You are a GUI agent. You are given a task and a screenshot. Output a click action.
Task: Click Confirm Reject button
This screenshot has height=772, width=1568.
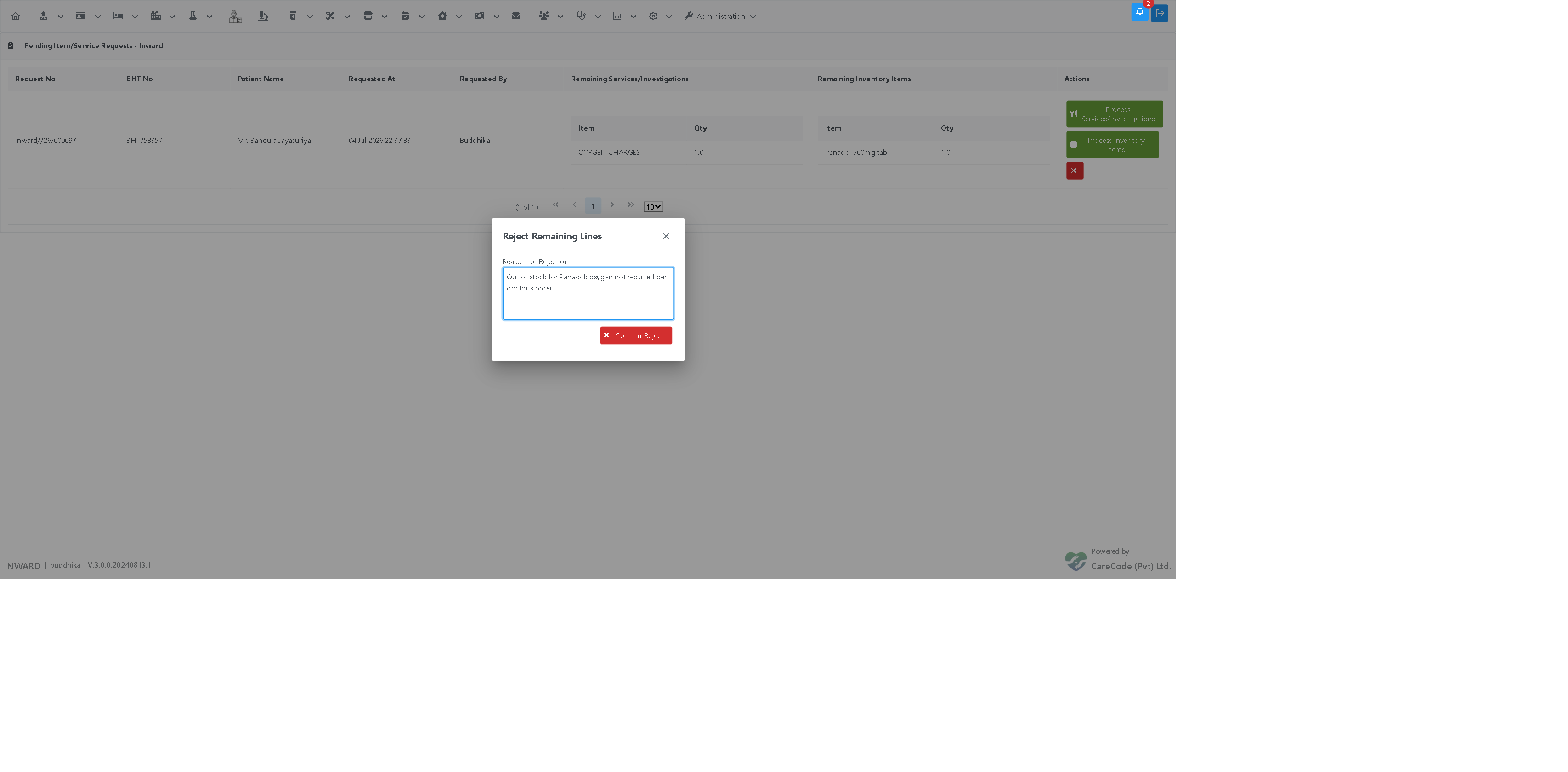coord(635,335)
